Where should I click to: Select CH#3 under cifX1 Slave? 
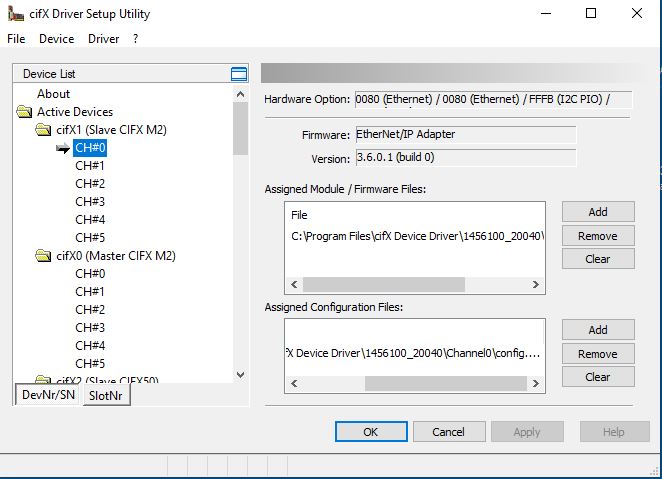point(90,202)
